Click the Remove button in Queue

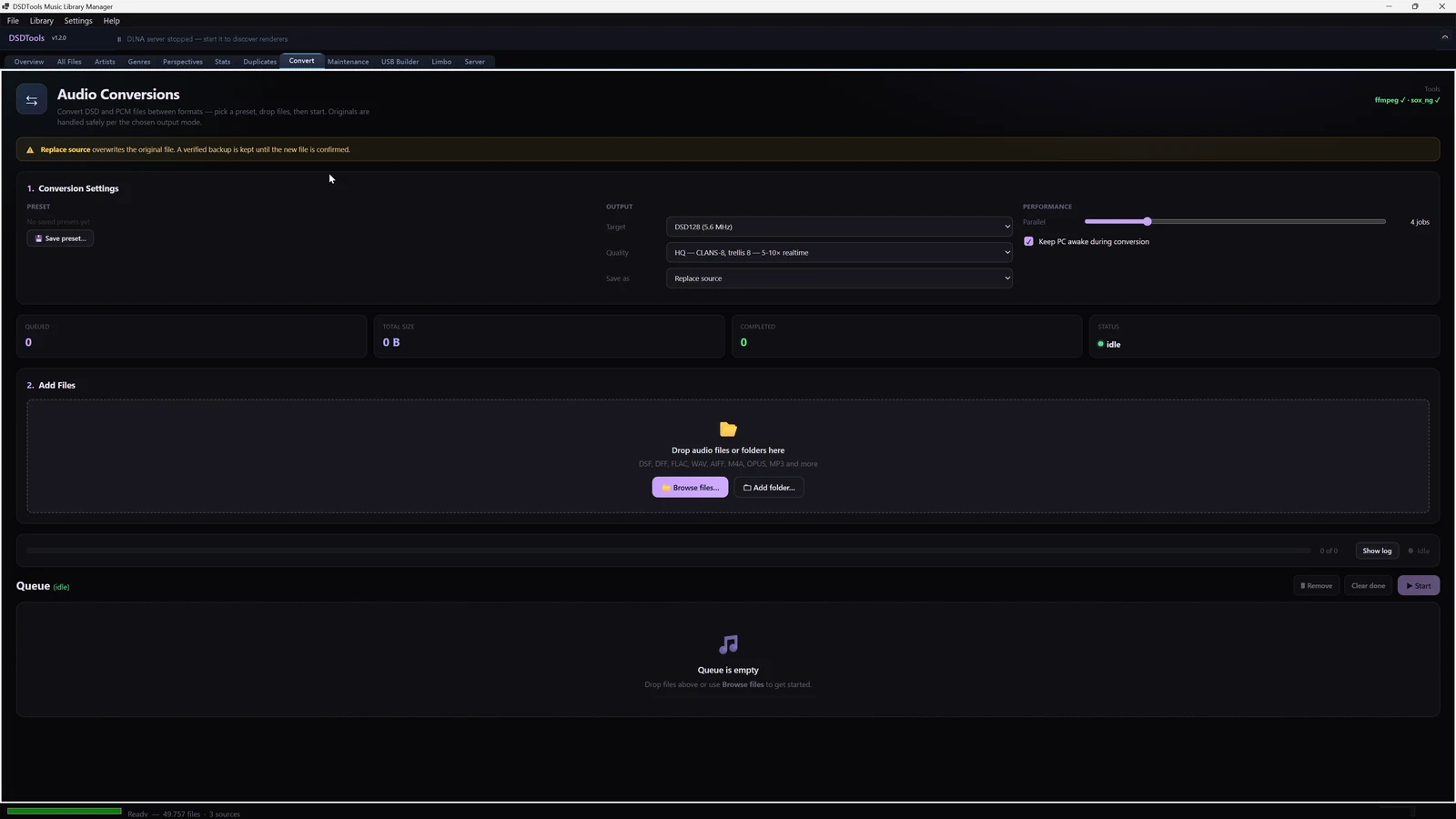1316,586
